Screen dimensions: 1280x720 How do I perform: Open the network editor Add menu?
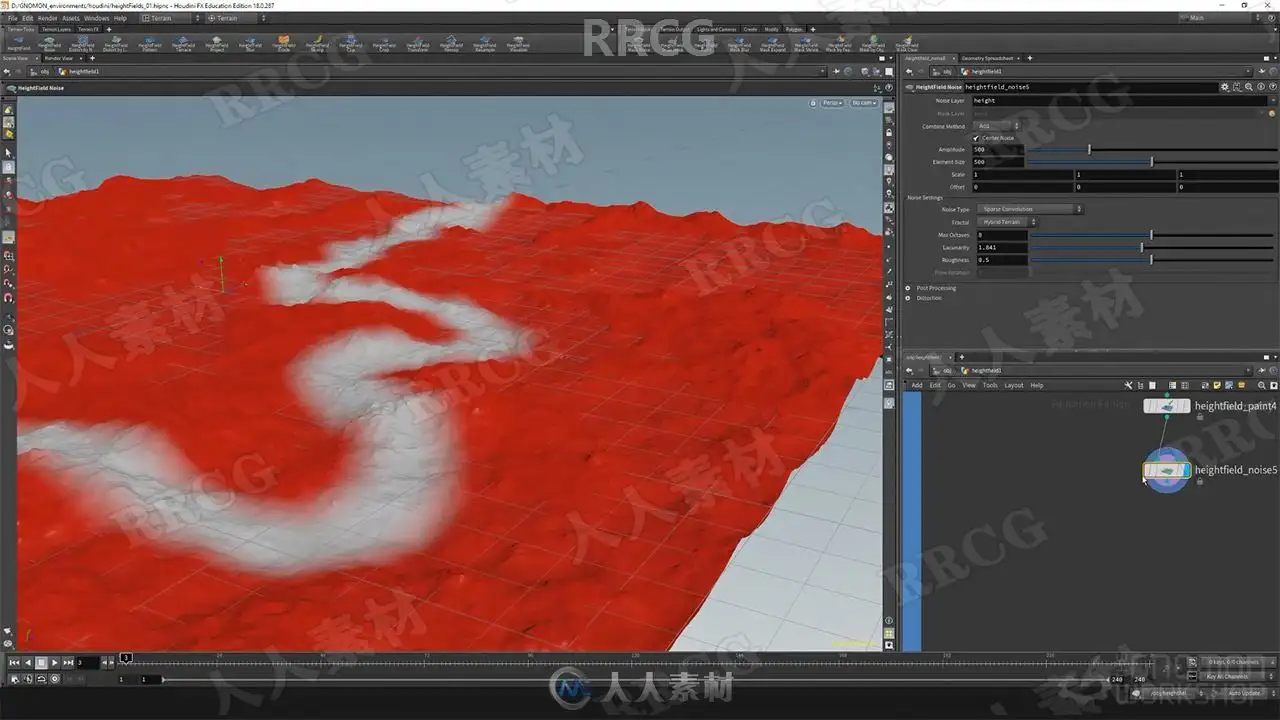[x=917, y=385]
